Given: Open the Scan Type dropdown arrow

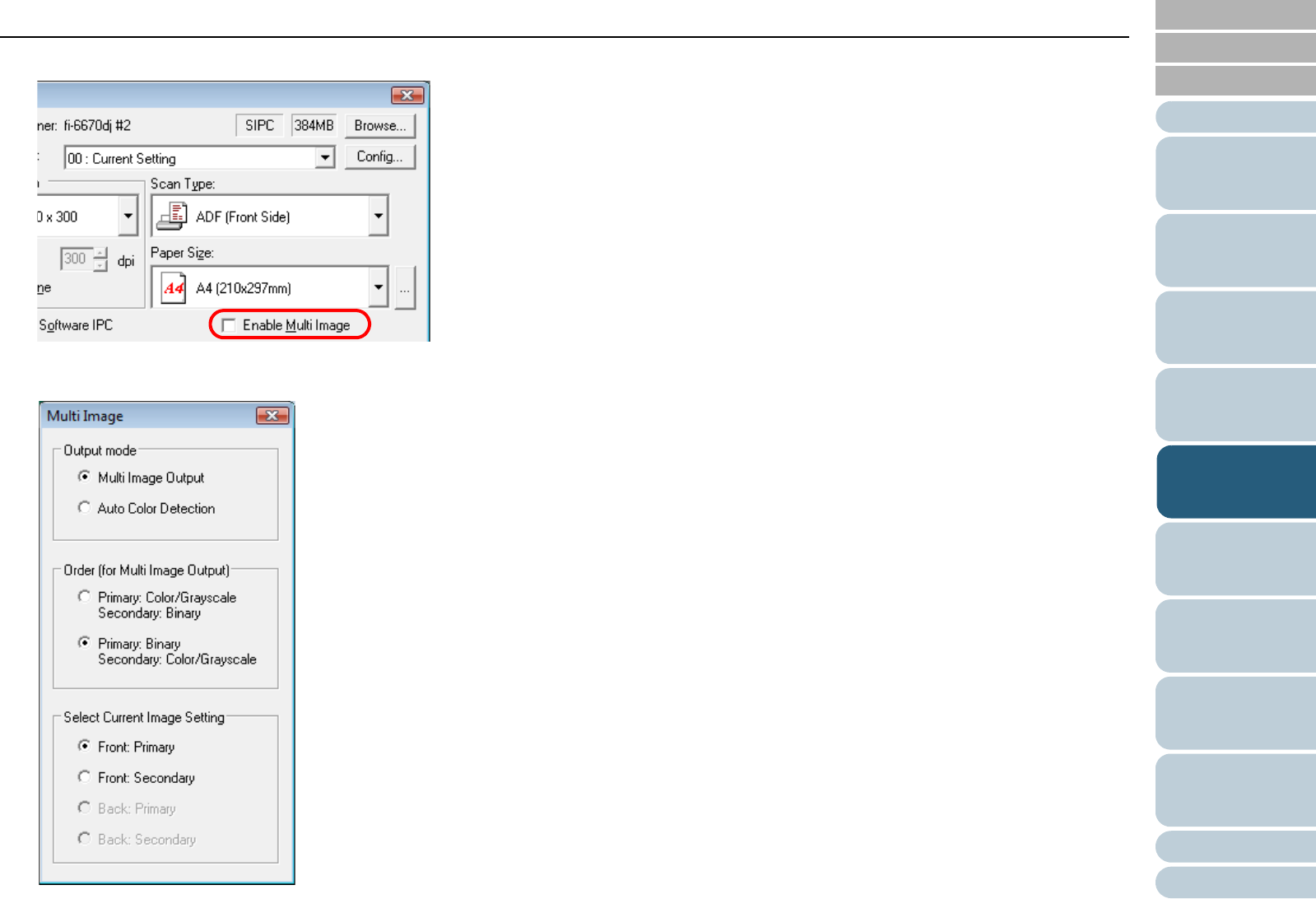Looking at the screenshot, I should [378, 217].
